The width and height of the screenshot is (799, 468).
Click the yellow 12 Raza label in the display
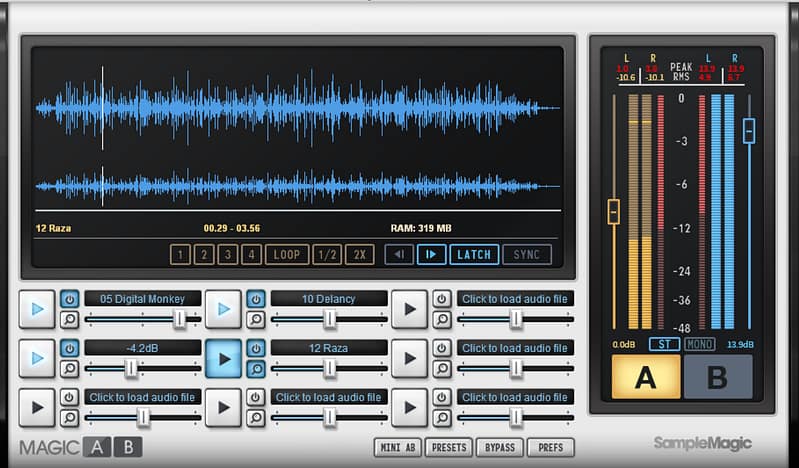[54, 228]
